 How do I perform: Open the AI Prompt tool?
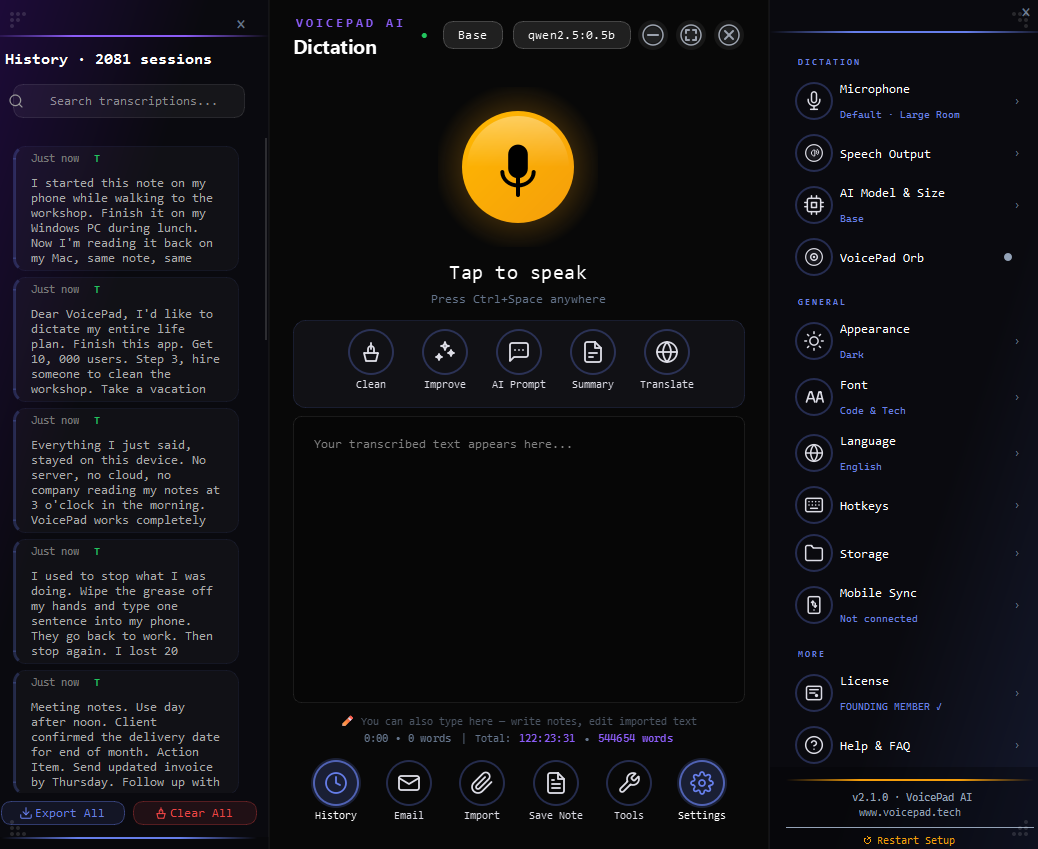[x=518, y=352]
